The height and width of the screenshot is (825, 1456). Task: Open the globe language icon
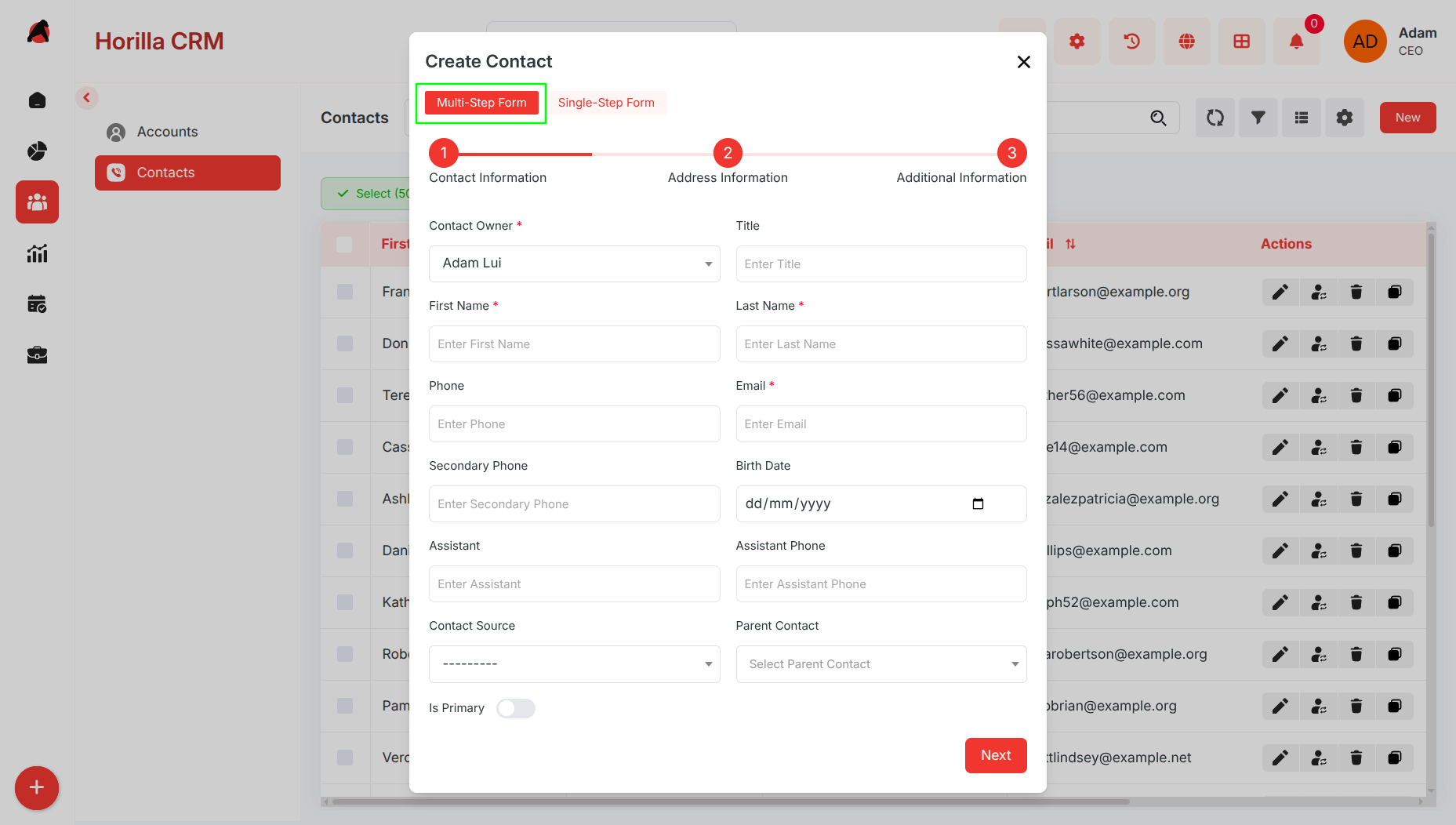coord(1187,42)
